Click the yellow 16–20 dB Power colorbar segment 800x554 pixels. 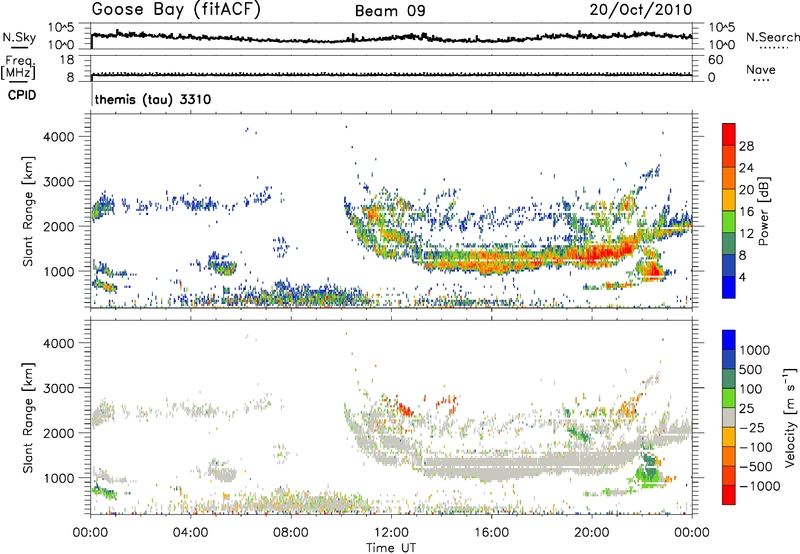[x=729, y=200]
